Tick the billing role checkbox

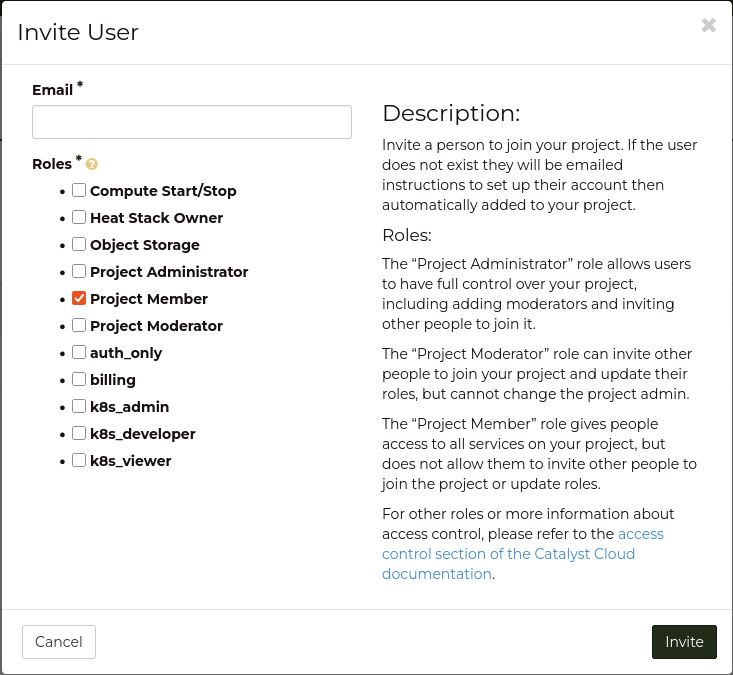click(x=79, y=379)
